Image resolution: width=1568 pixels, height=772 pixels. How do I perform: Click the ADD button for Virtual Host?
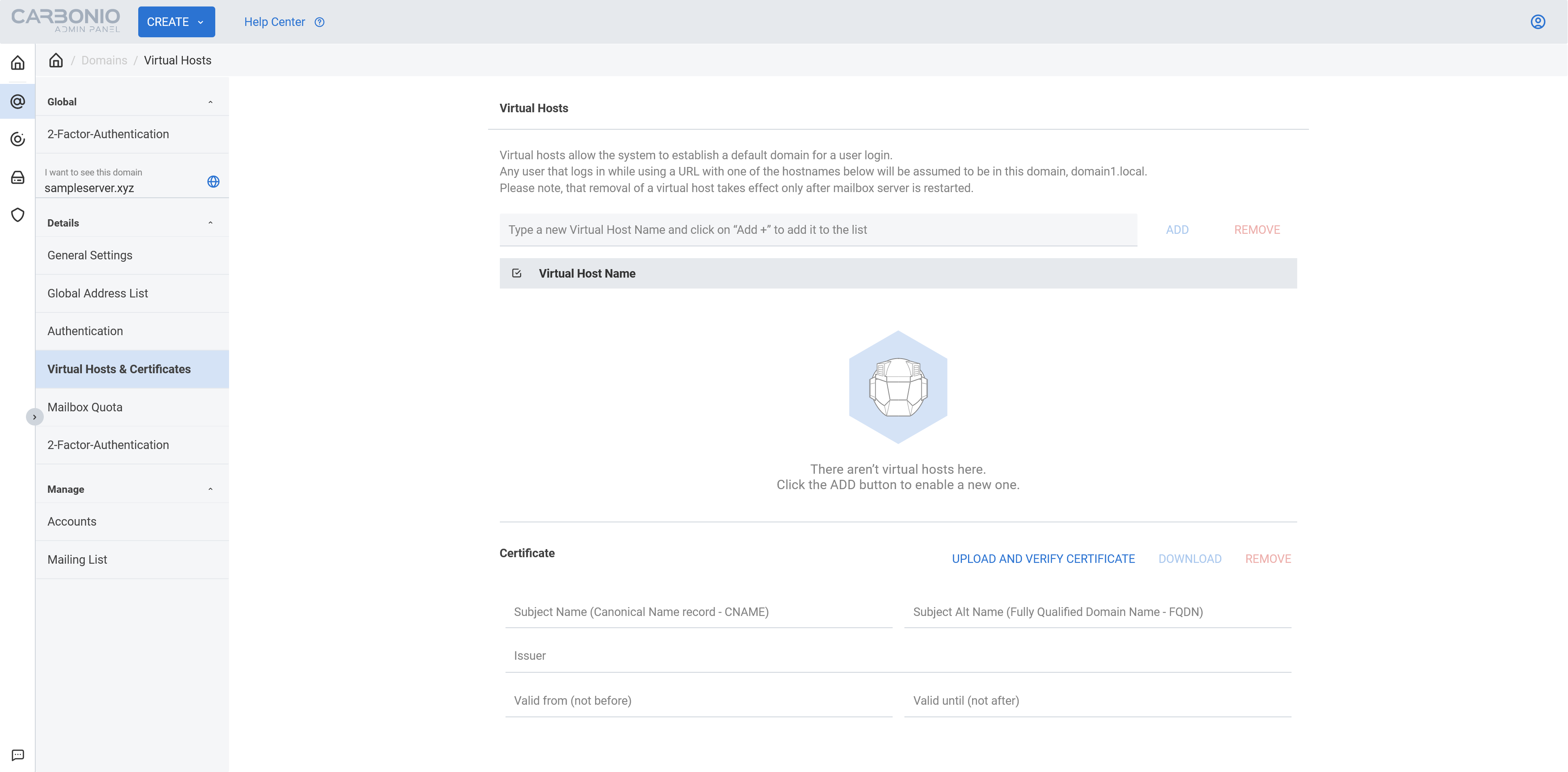pyautogui.click(x=1177, y=229)
